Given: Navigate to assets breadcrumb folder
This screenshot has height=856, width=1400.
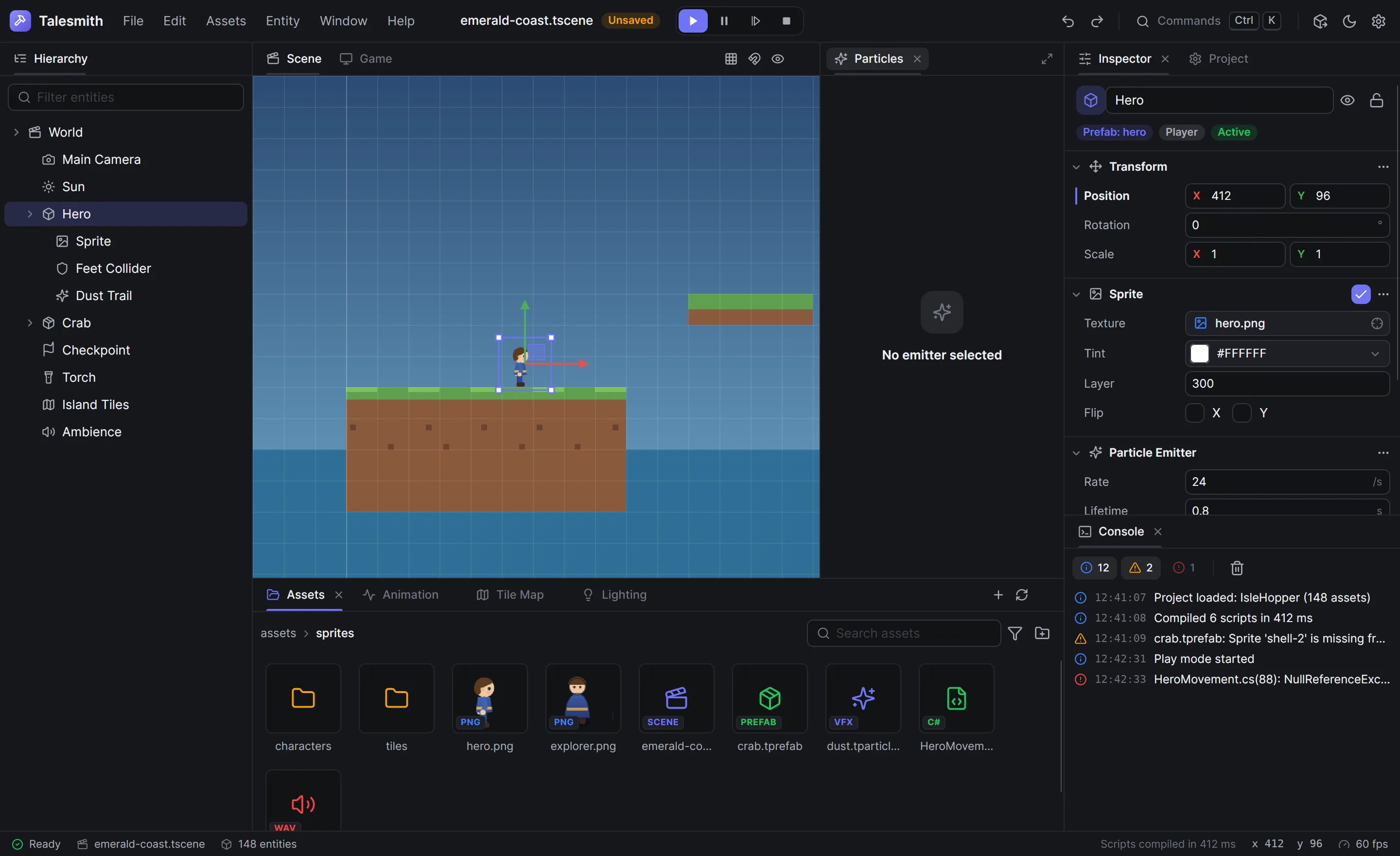Looking at the screenshot, I should click(x=278, y=633).
